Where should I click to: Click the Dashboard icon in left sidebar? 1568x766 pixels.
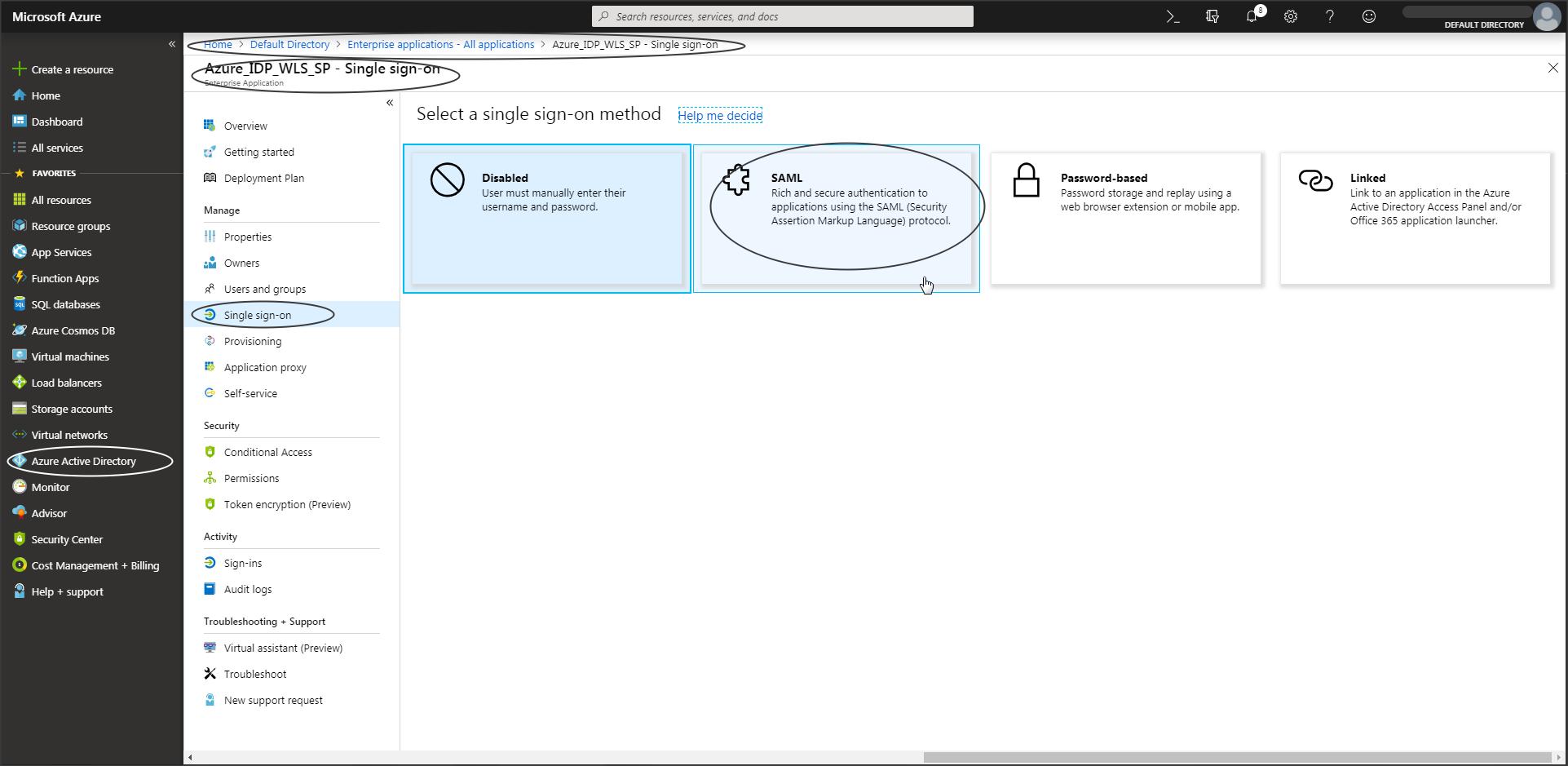[20, 122]
